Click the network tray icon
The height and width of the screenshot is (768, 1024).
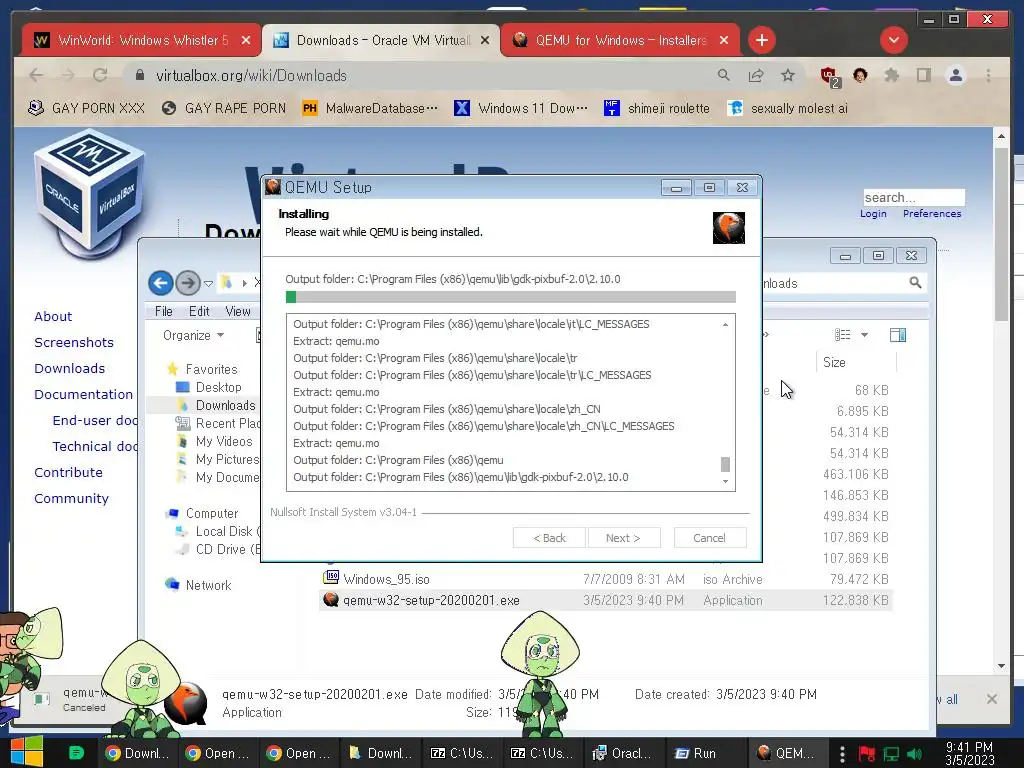click(x=891, y=754)
